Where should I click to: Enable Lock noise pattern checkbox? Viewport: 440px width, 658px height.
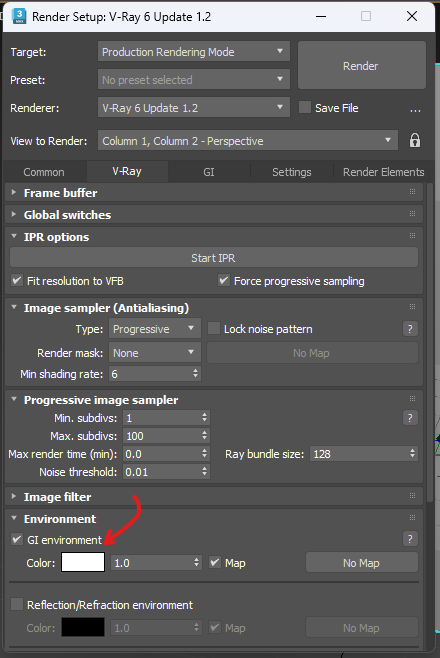tap(214, 329)
